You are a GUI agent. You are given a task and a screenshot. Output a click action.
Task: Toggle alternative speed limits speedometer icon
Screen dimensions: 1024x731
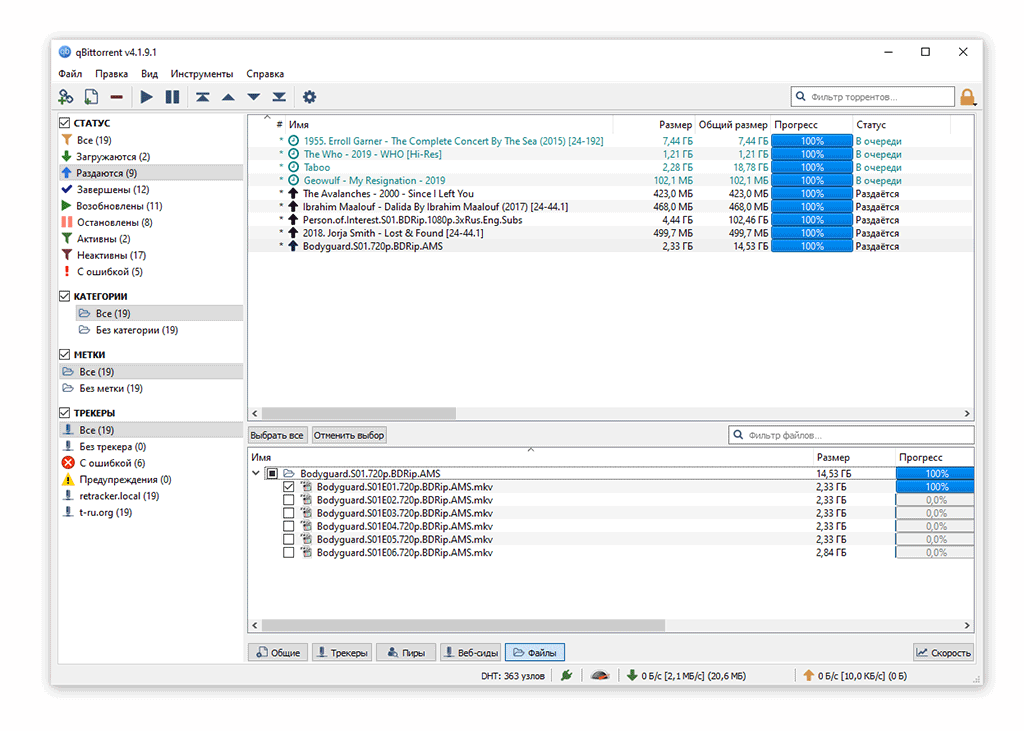click(x=598, y=676)
